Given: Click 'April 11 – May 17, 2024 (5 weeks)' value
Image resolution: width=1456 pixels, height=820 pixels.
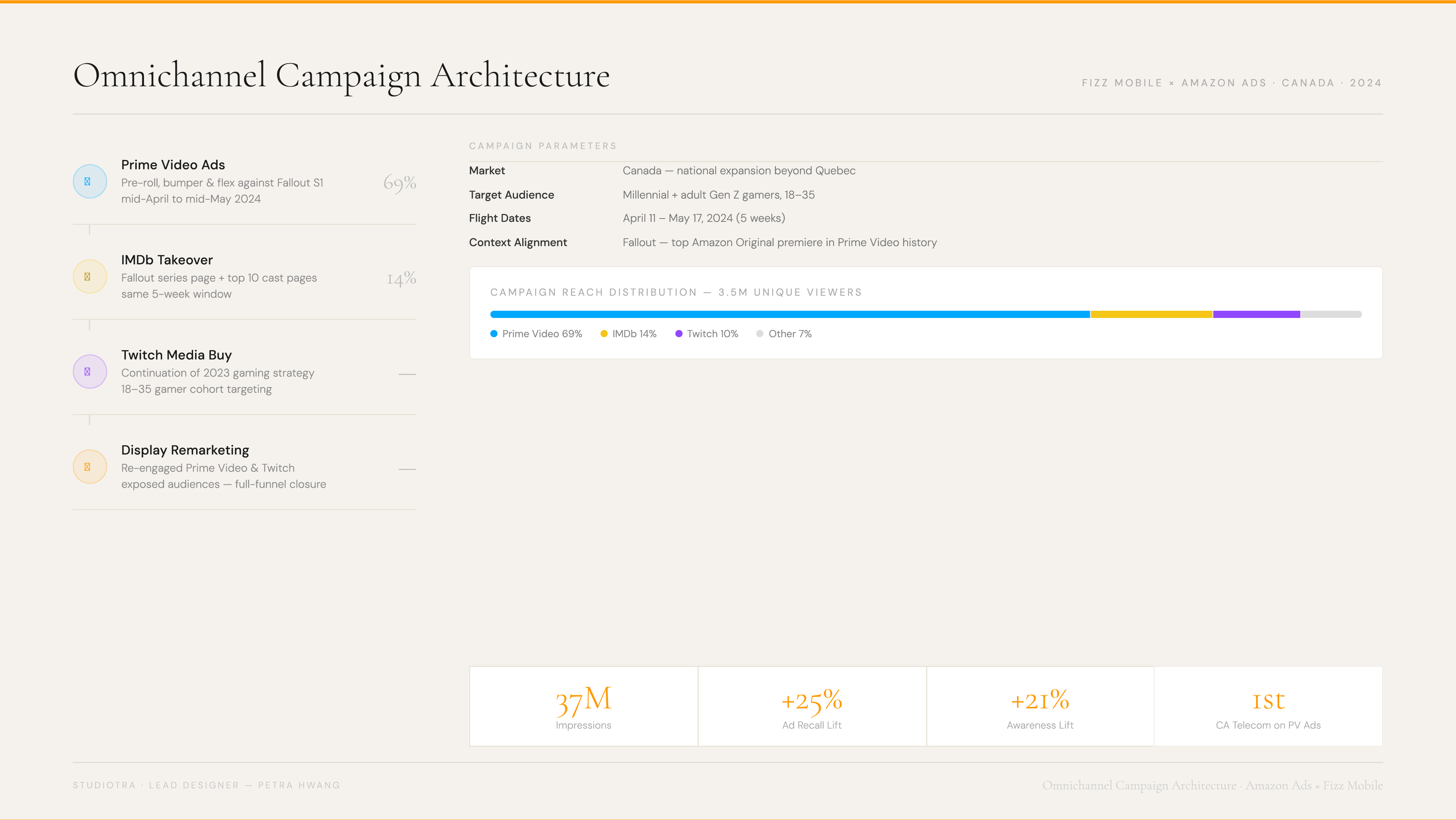Looking at the screenshot, I should click(x=704, y=218).
